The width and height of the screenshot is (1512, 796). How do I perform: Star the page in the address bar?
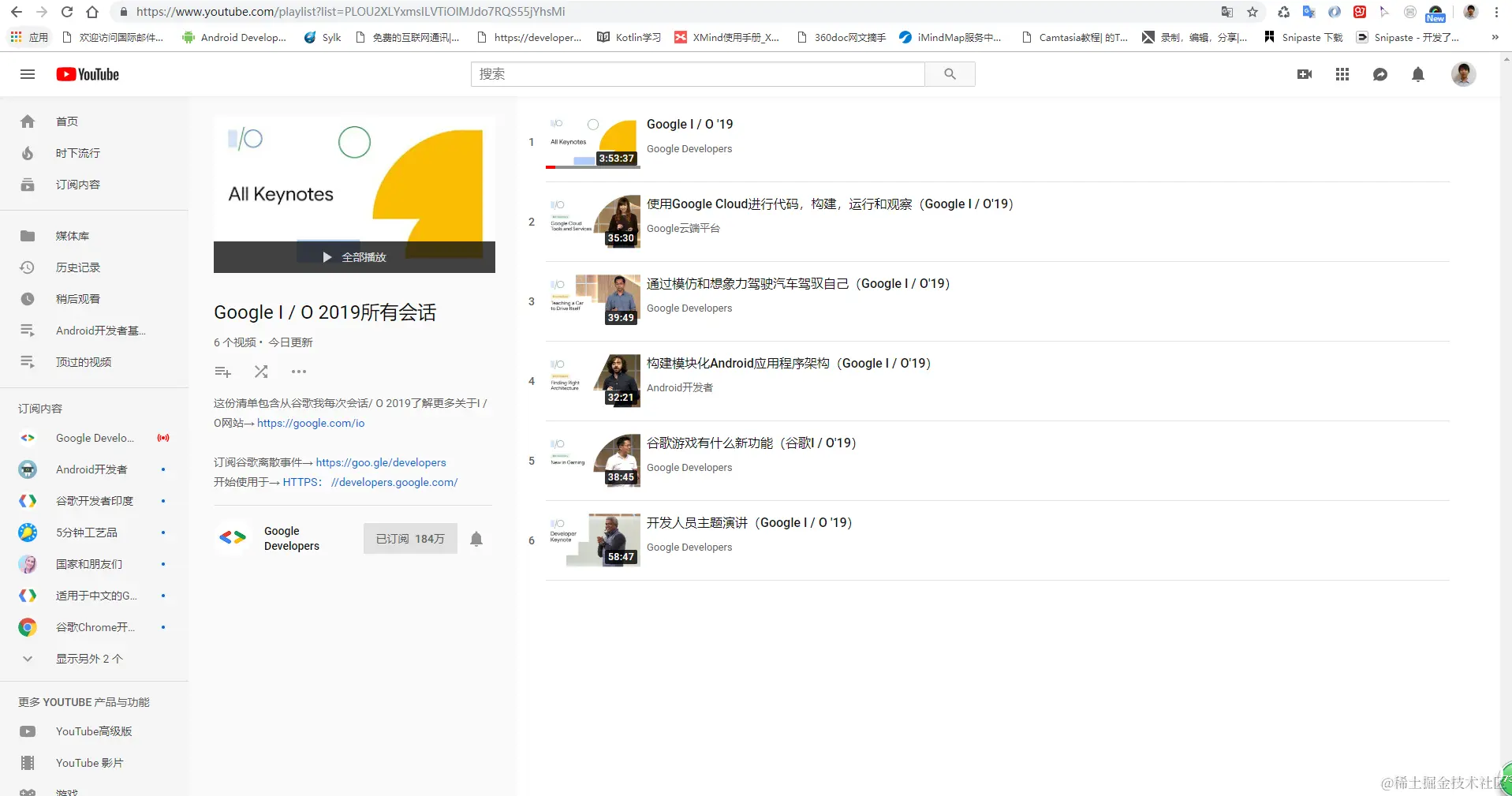point(1253,12)
